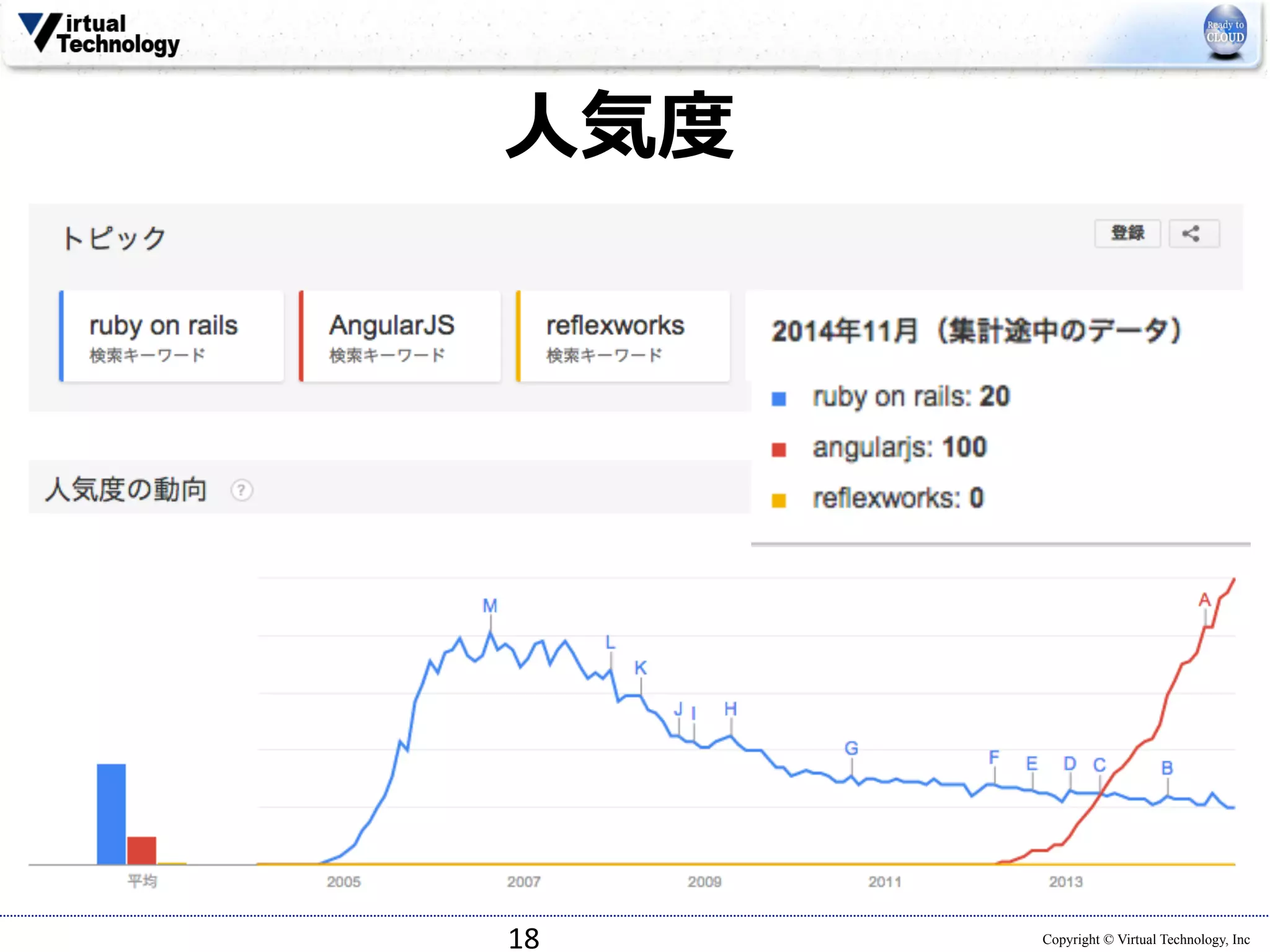Click timeline marker K on the chart
This screenshot has width=1270, height=952.
click(641, 668)
